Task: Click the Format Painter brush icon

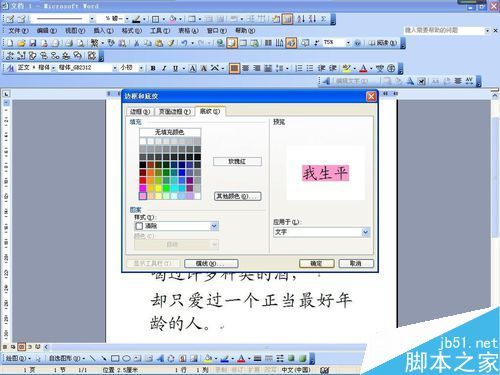Action: click(171, 43)
